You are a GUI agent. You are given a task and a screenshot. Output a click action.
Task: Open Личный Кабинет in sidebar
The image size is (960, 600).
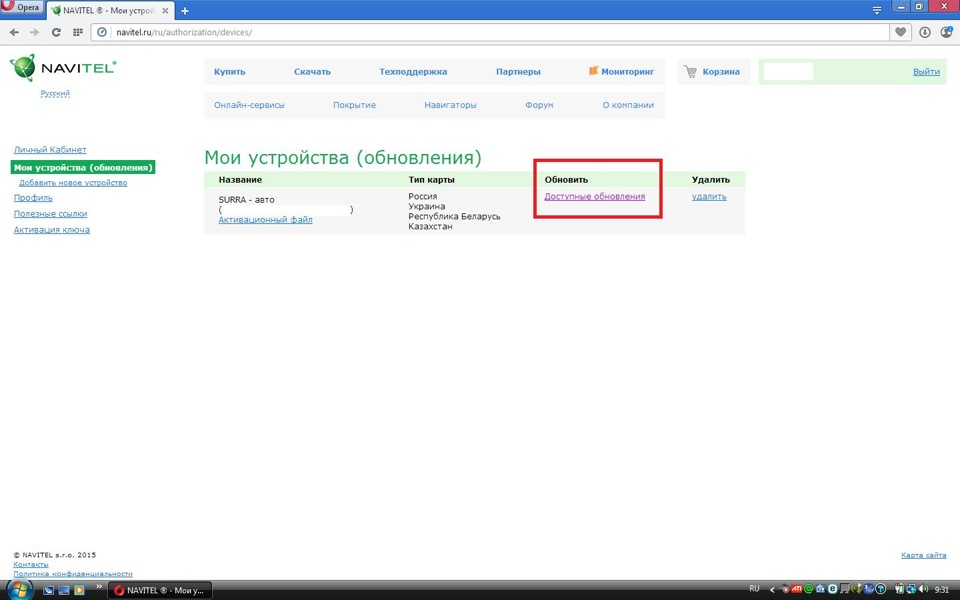50,149
